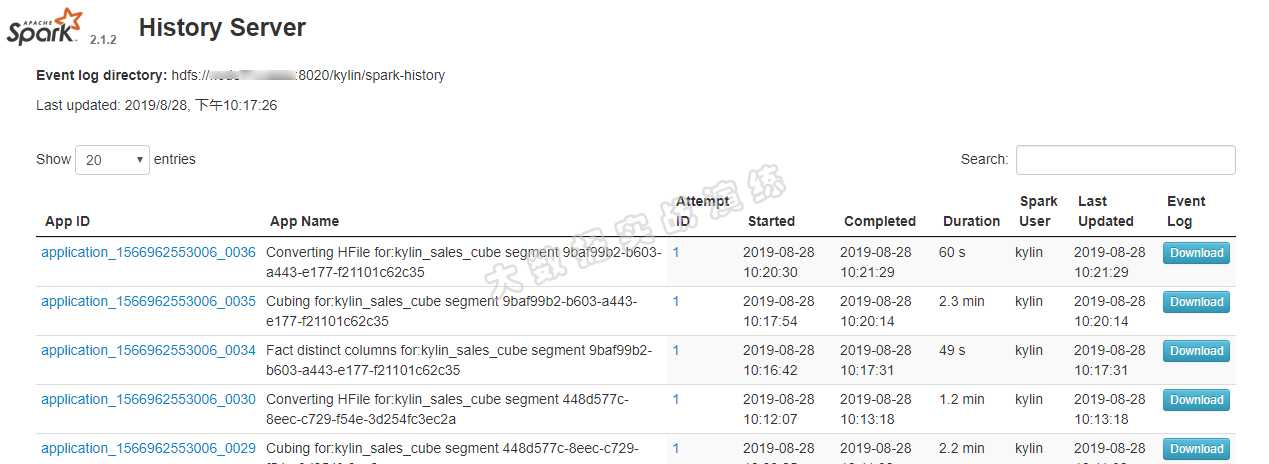
Task: Click the '49 s' duration cell
Action: (952, 350)
